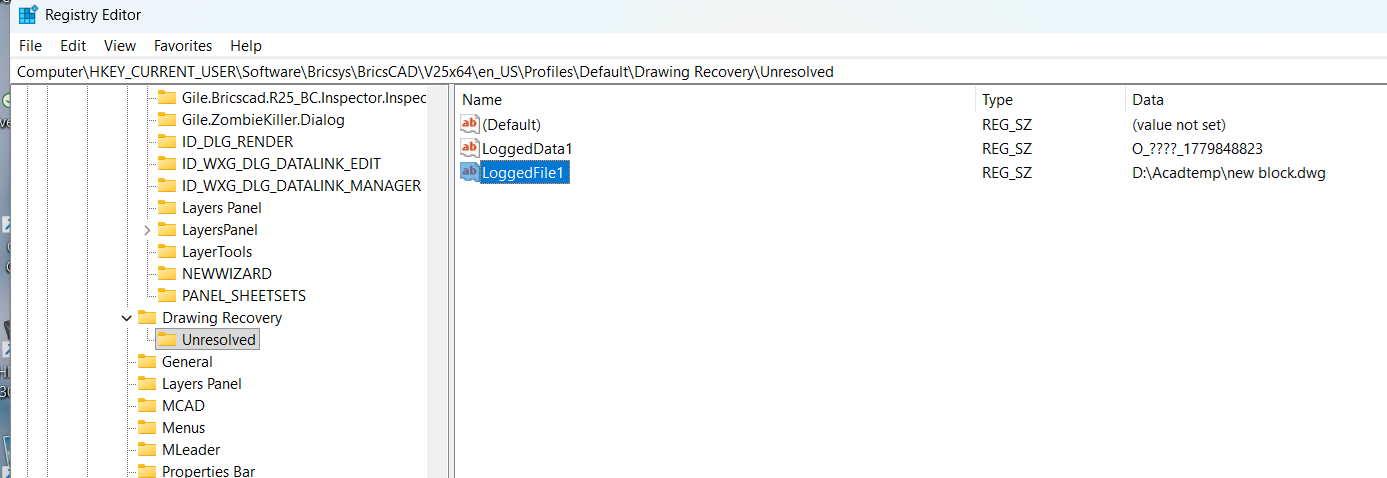
Task: Select the MCAD key
Action: tap(183, 406)
